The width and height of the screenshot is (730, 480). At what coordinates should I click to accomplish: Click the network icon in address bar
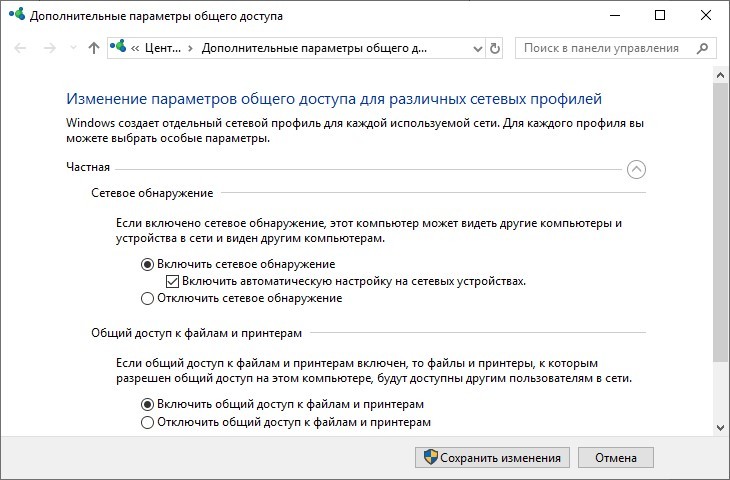(121, 48)
